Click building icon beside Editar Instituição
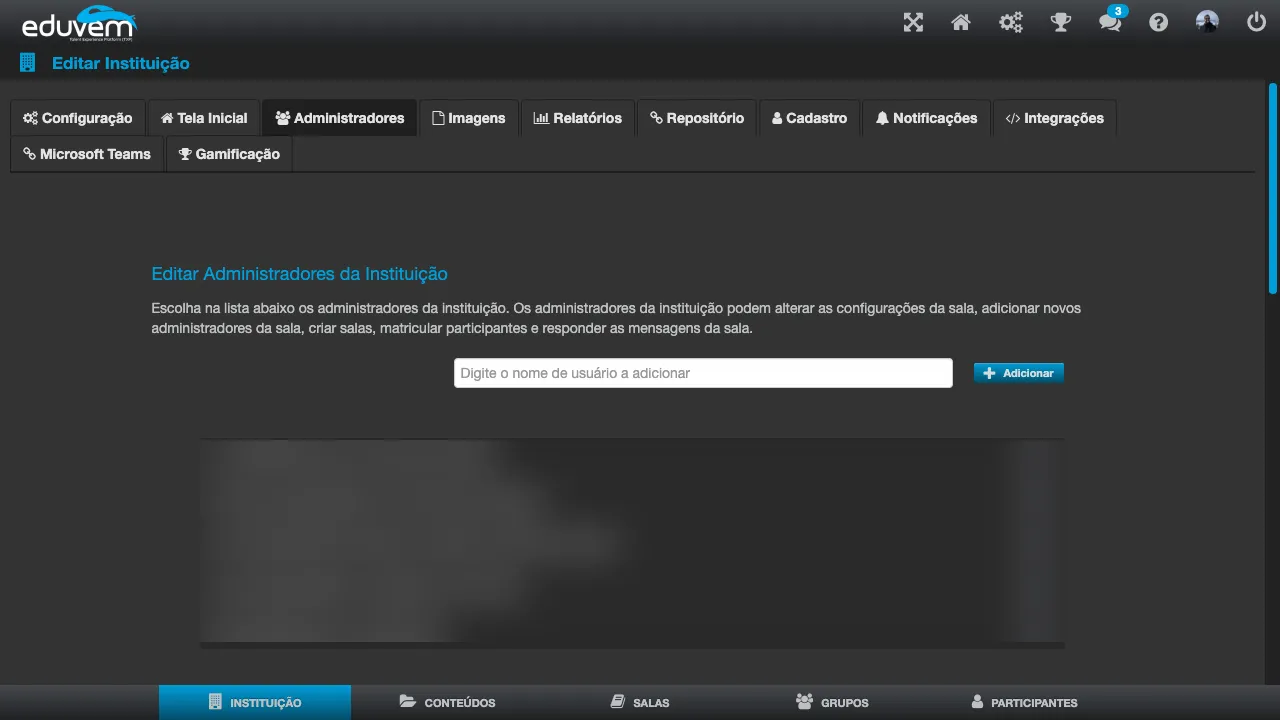The height and width of the screenshot is (720, 1280). [28, 63]
